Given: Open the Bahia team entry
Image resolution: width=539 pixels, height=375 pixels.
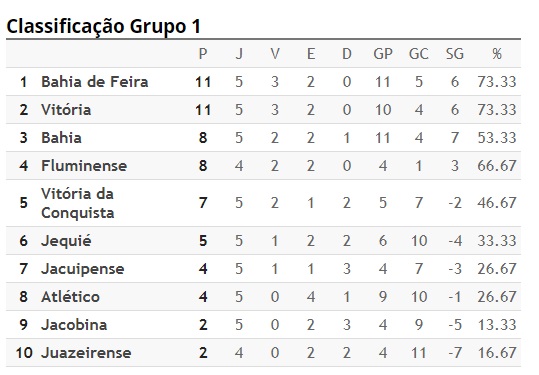Looking at the screenshot, I should coord(62,138).
